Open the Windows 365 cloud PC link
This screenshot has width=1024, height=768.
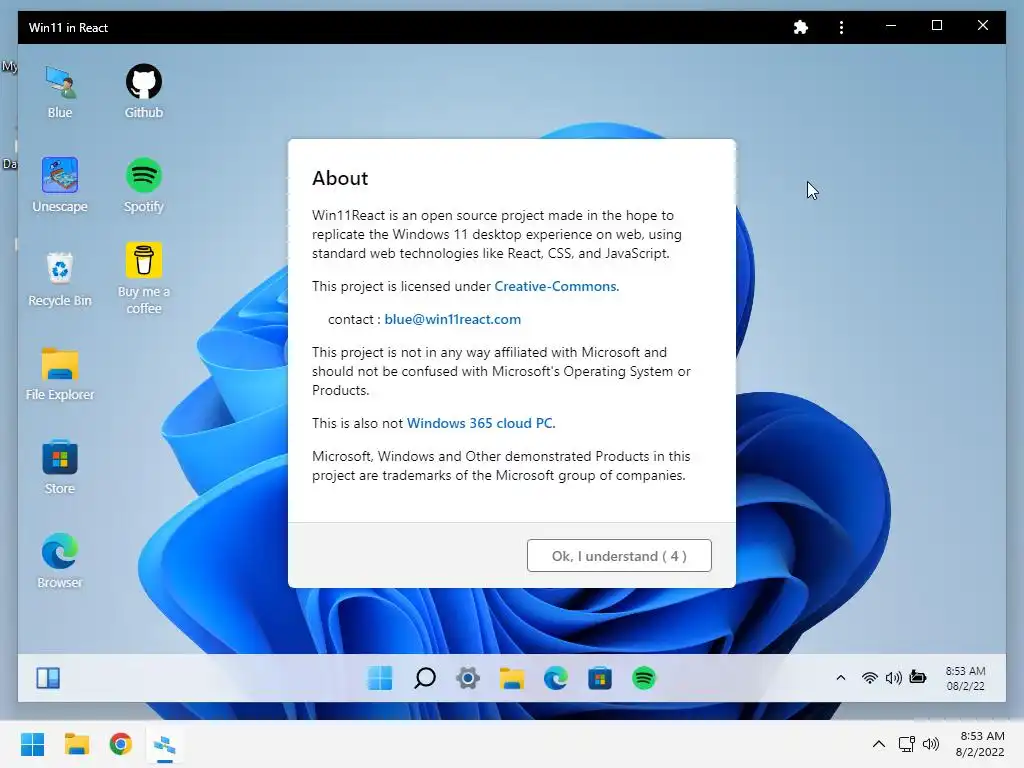[x=479, y=423]
